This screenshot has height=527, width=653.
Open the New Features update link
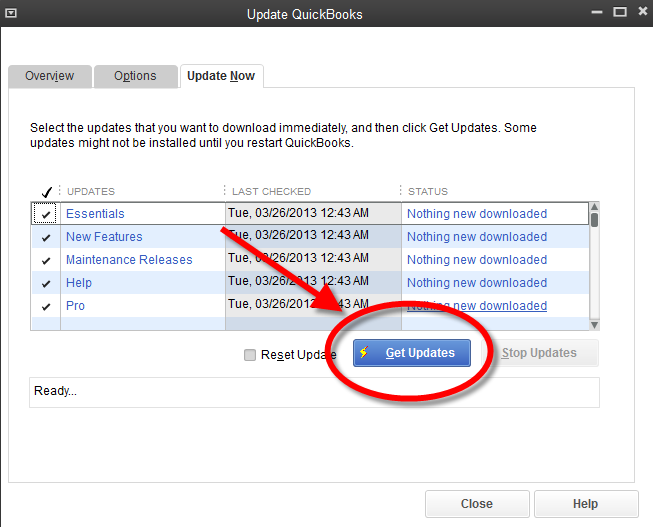[104, 237]
